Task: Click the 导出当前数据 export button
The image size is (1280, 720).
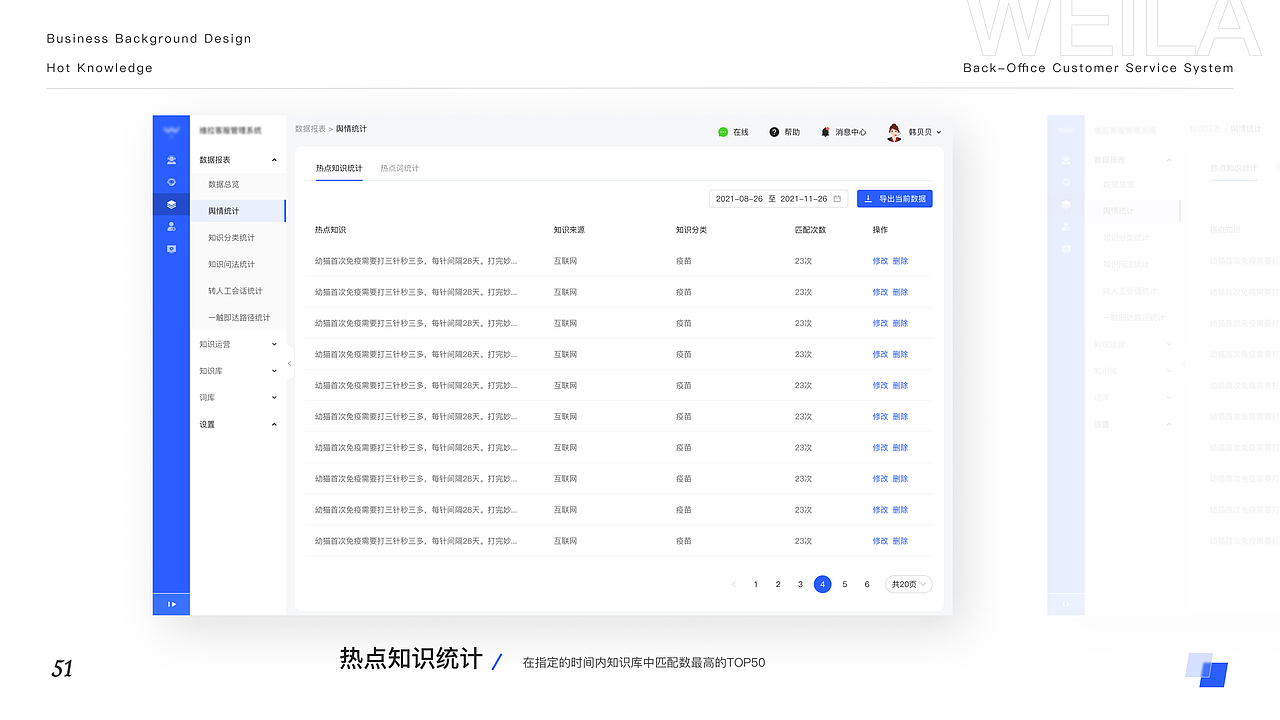Action: [x=894, y=199]
